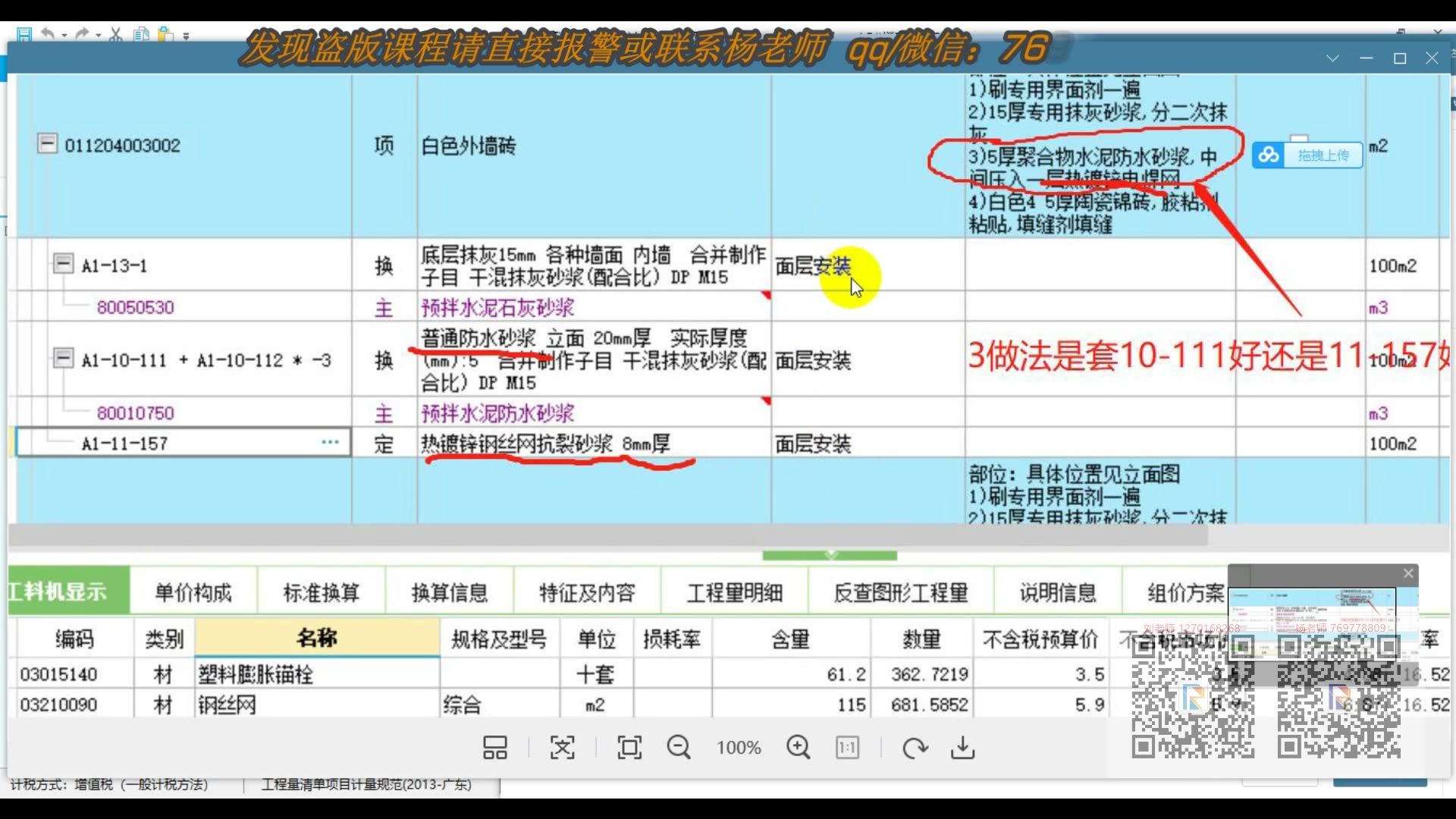Click the 名称 column header
Image resolution: width=1456 pixels, height=819 pixels.
click(x=317, y=639)
